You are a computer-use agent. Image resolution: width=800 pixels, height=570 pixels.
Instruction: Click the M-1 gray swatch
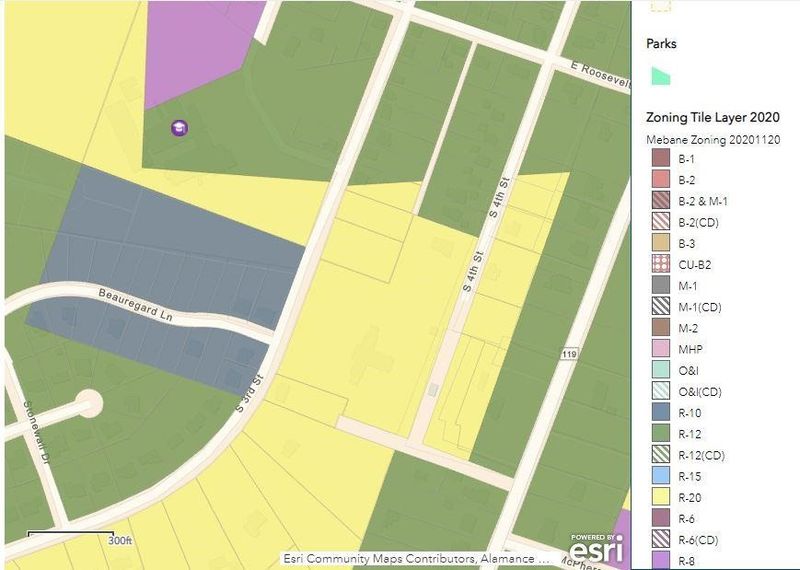(x=661, y=285)
